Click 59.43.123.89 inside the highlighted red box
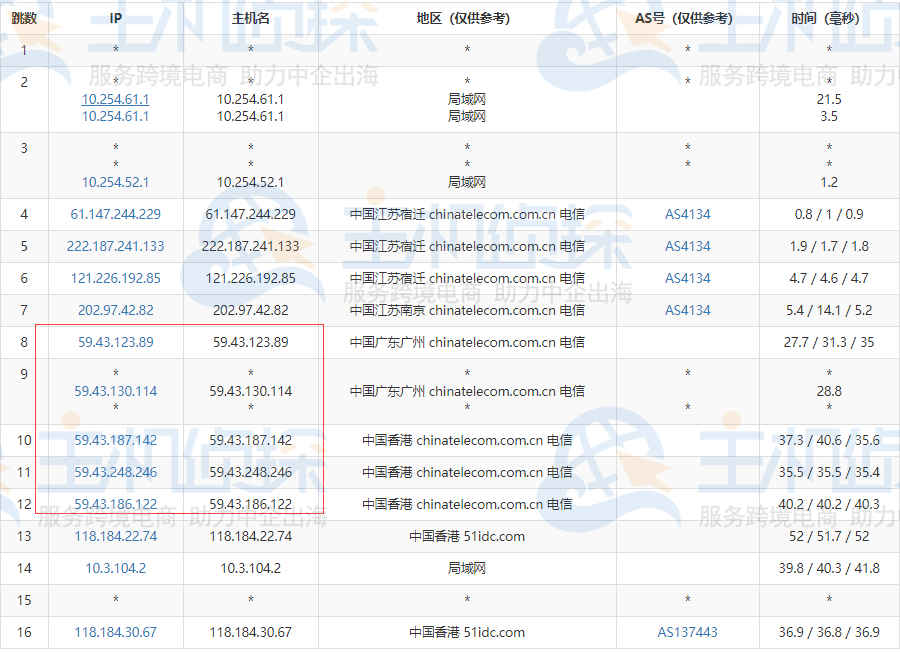The height and width of the screenshot is (653, 900). click(x=115, y=342)
